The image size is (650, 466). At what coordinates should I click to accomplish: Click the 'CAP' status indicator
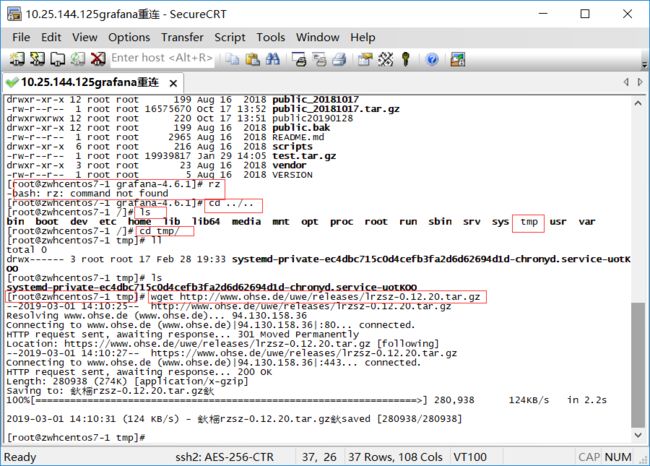(589, 457)
